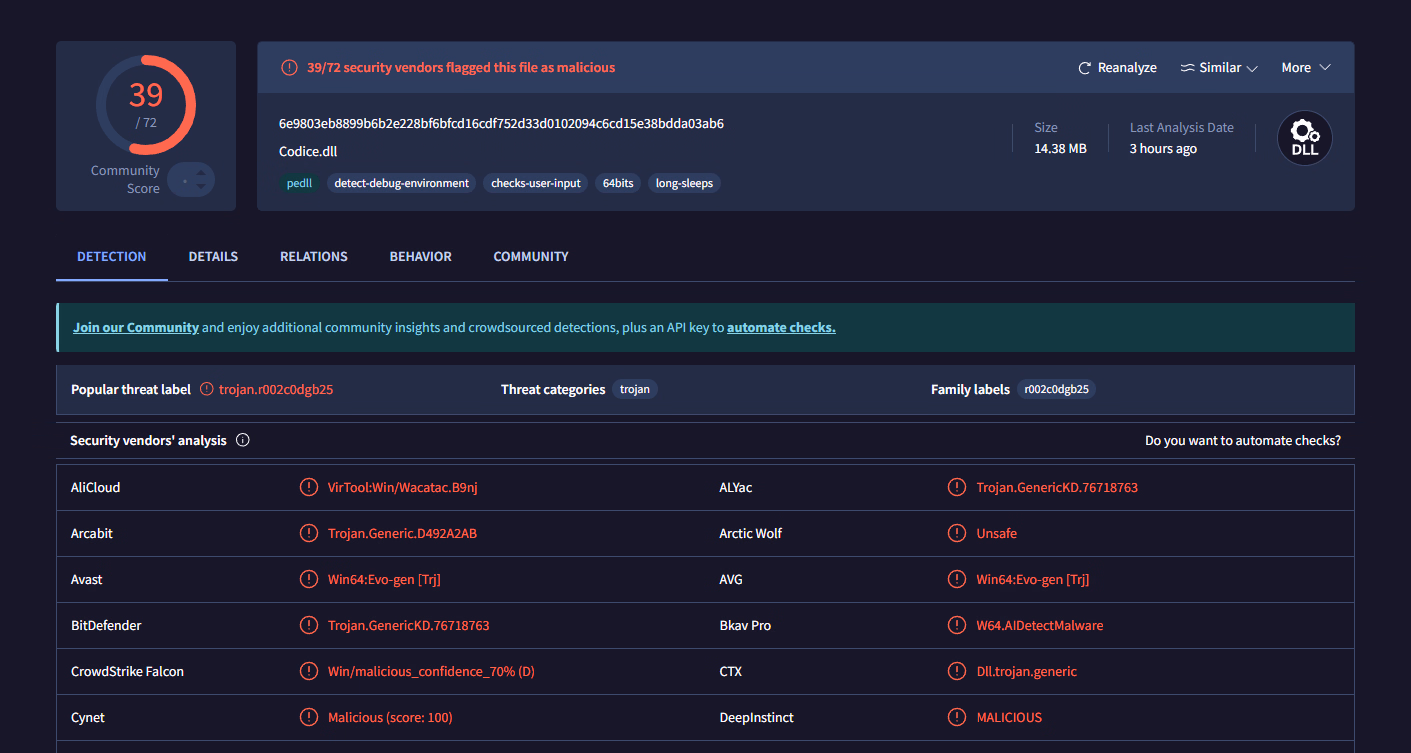The image size is (1411, 753).
Task: Click the long-sleeps tag
Action: (x=684, y=184)
